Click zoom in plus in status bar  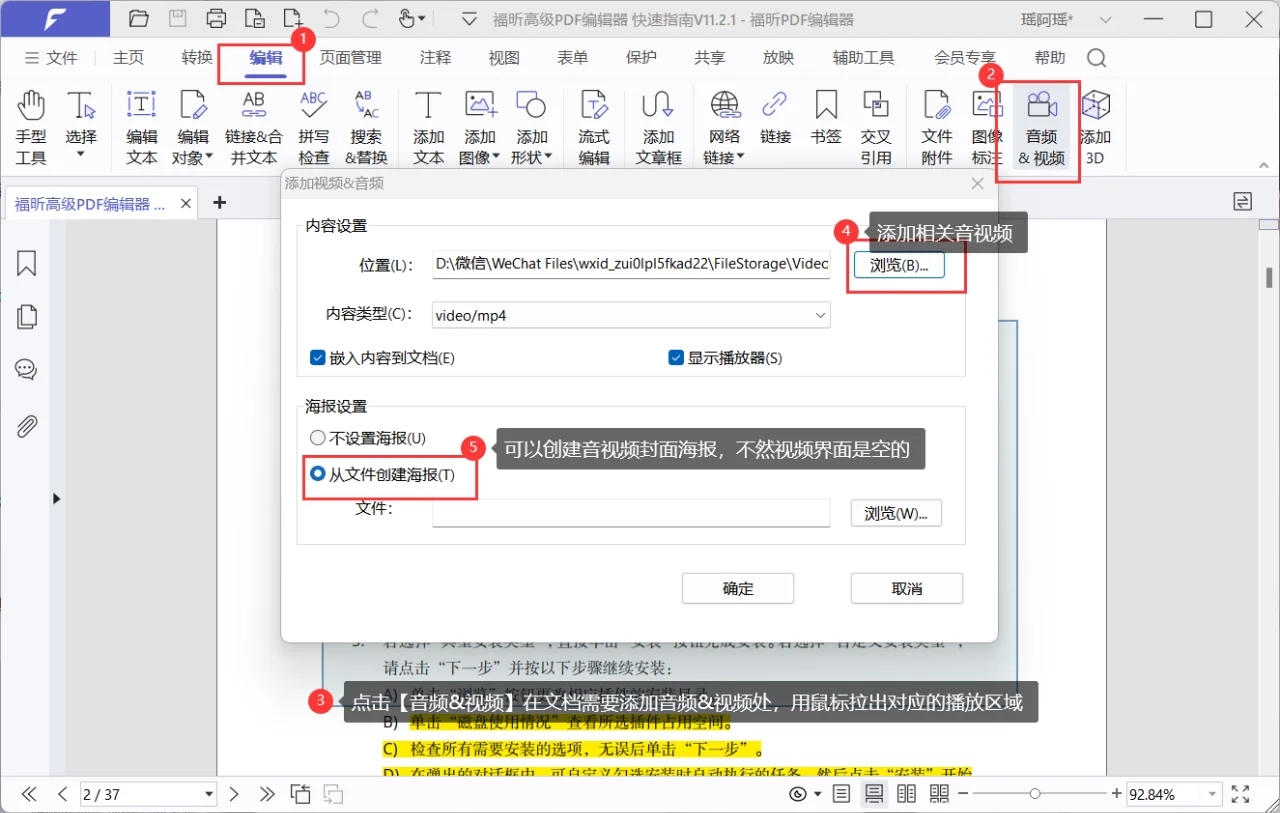[1116, 794]
